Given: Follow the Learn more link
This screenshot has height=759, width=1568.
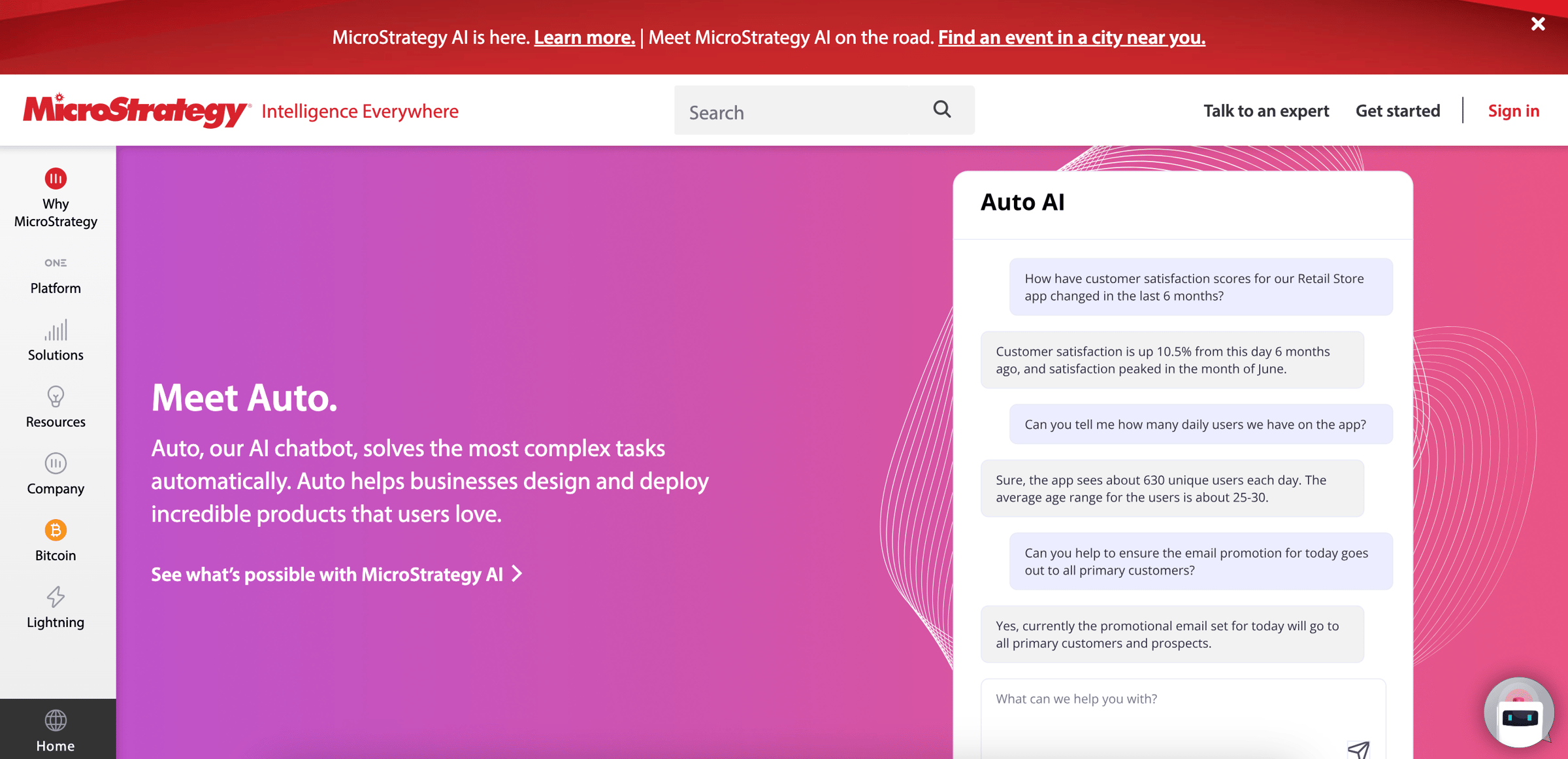Looking at the screenshot, I should 584,37.
